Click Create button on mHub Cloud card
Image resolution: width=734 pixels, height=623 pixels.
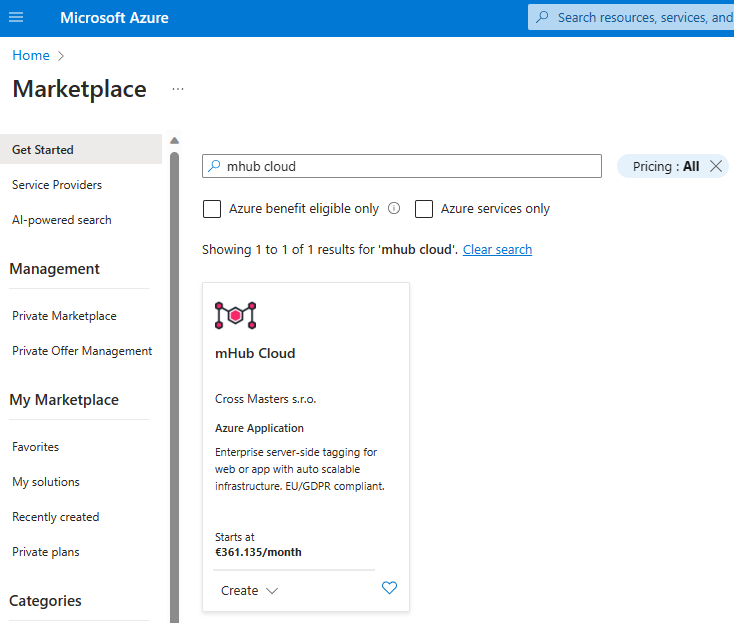point(239,591)
